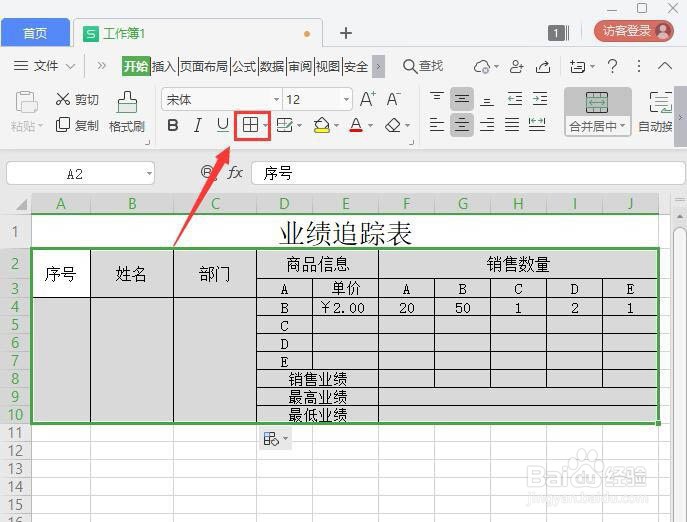Open the Start ribbon tab

click(x=136, y=66)
